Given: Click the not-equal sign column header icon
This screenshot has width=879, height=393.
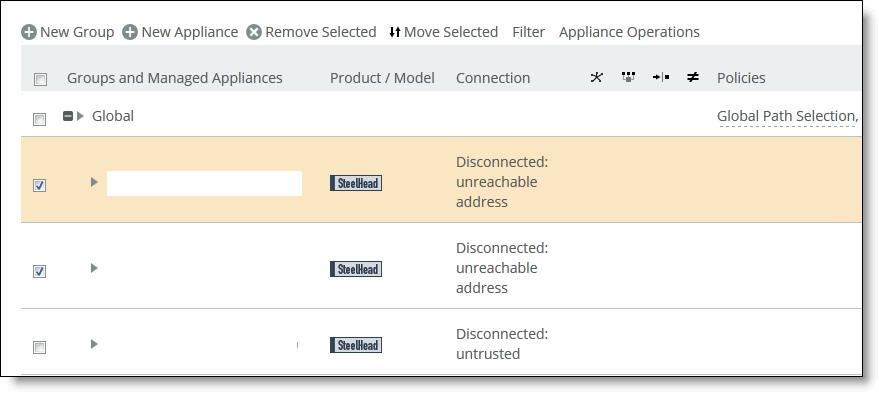Looking at the screenshot, I should click(x=693, y=77).
